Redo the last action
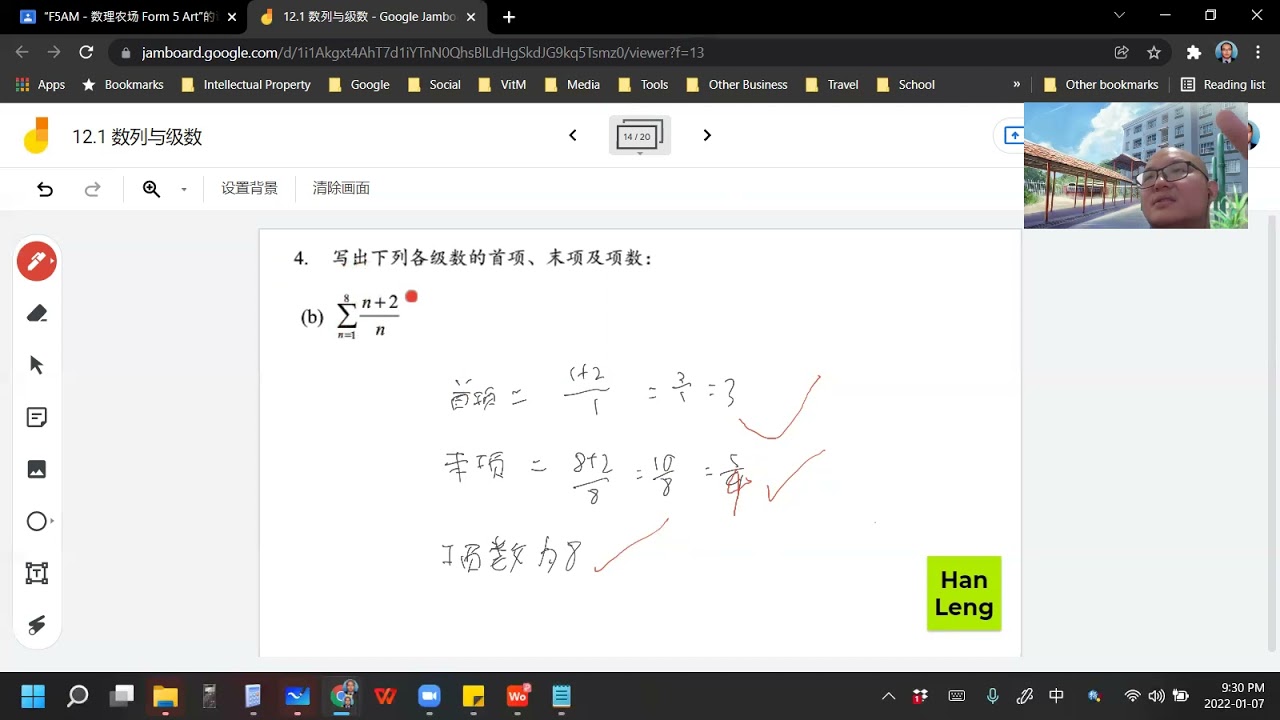This screenshot has height=720, width=1280. point(92,189)
